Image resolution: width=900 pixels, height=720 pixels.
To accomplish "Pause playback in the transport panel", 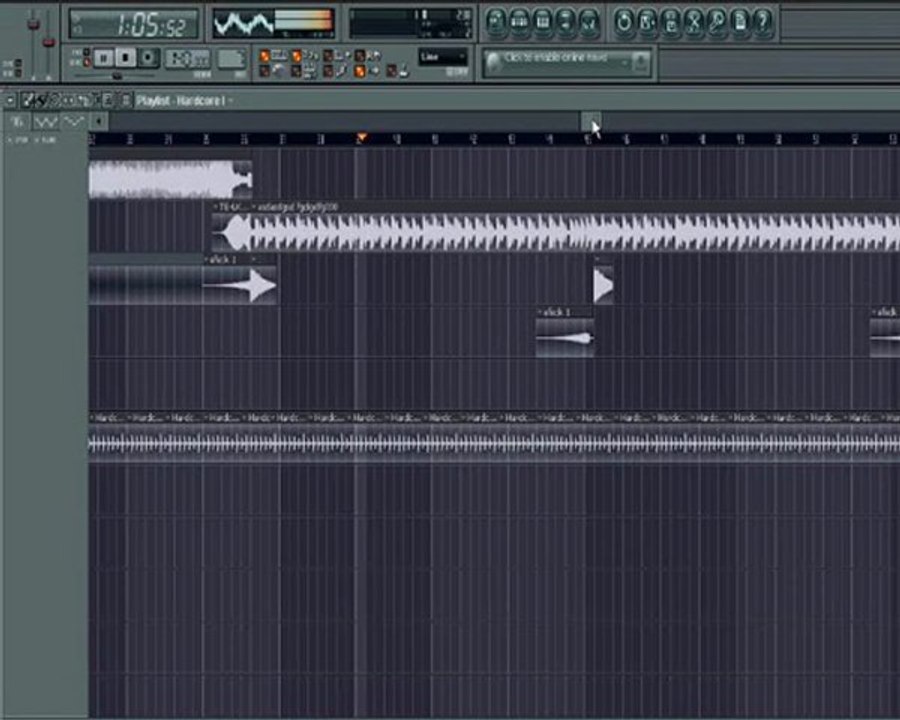I will click(103, 58).
